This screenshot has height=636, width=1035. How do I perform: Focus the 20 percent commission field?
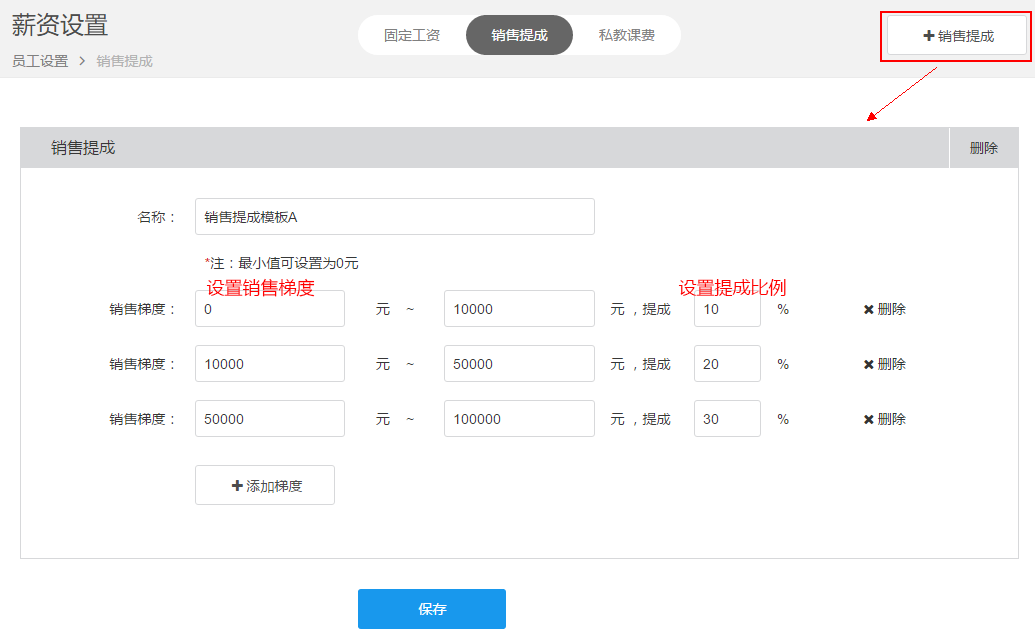[x=727, y=364]
